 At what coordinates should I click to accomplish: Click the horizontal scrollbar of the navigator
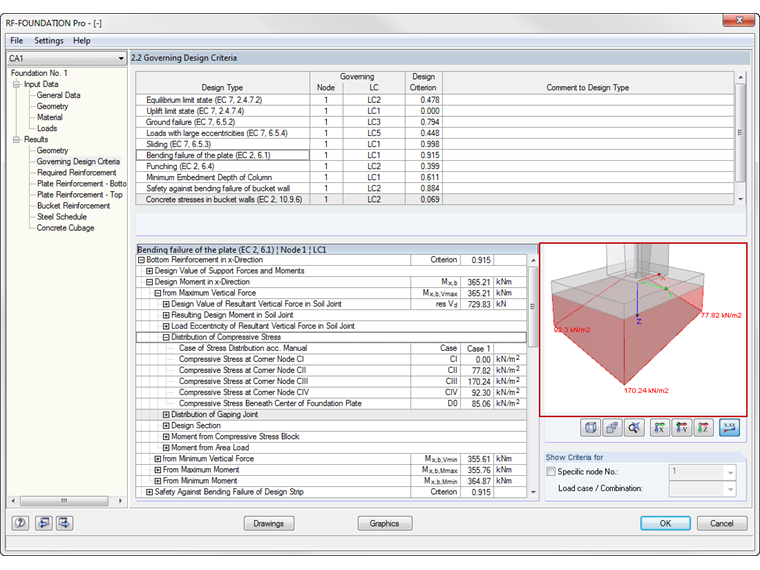pos(66,501)
